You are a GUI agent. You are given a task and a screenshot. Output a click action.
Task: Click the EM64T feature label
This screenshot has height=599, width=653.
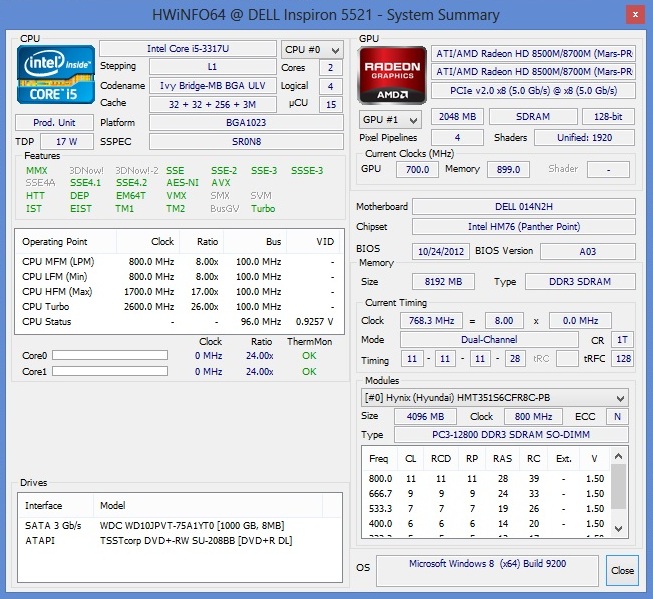click(x=131, y=196)
